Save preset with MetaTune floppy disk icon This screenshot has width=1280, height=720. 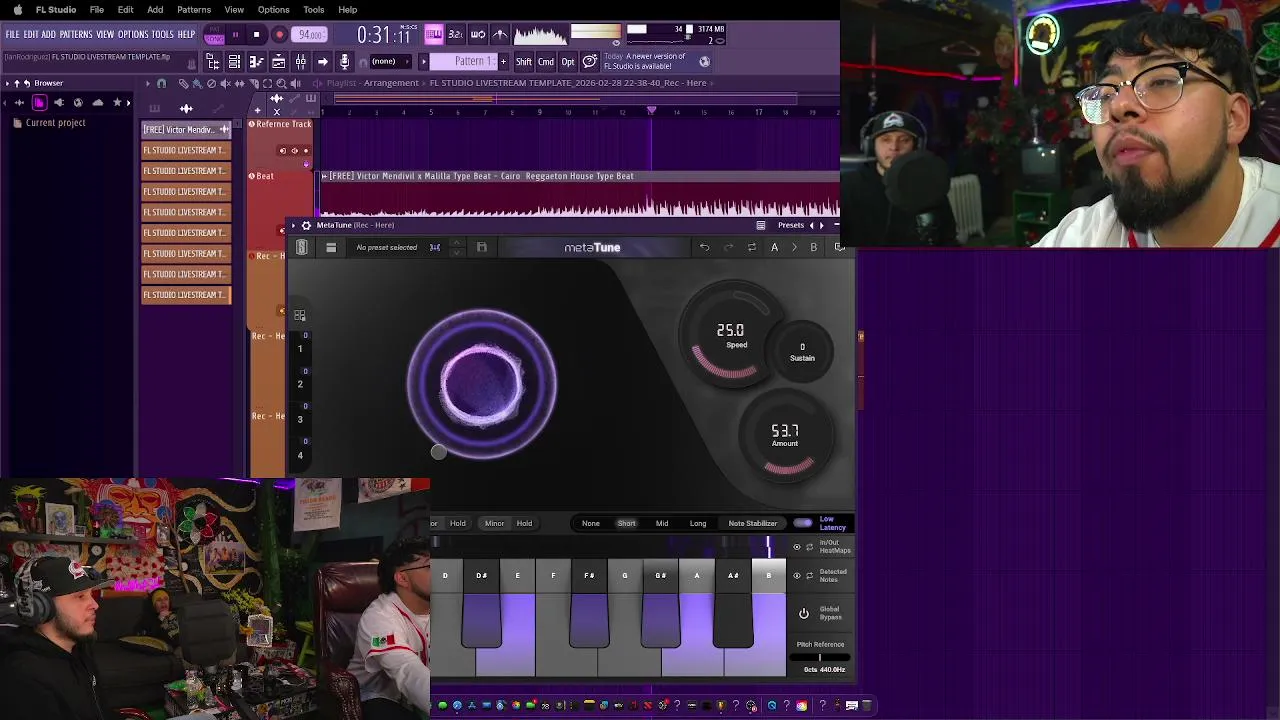point(481,247)
